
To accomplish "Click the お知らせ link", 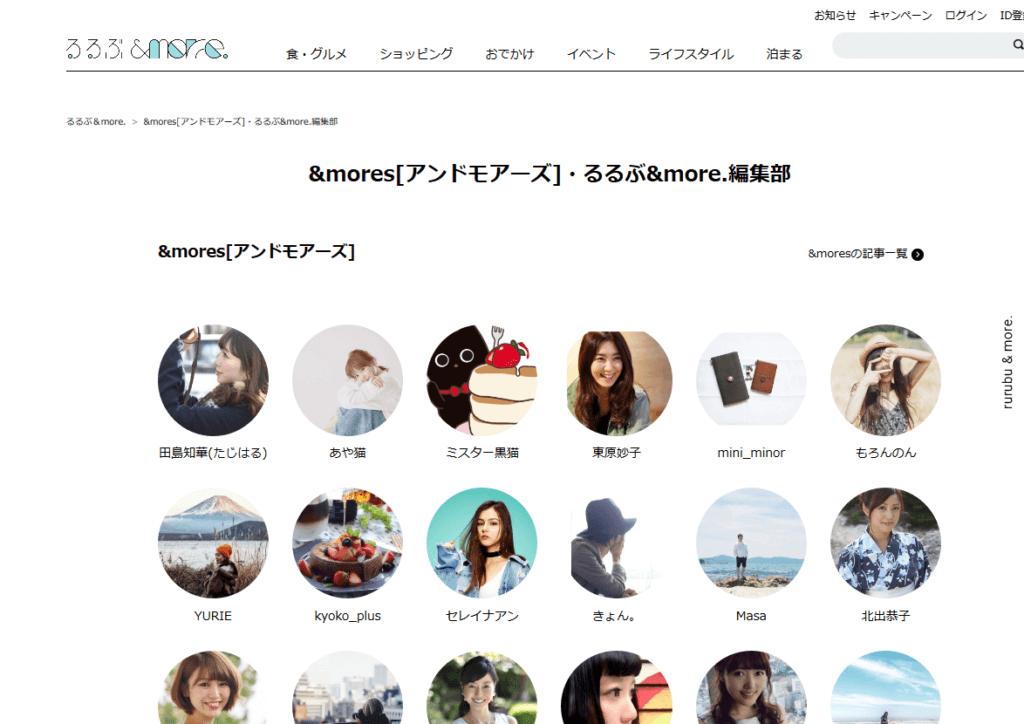I will pyautogui.click(x=835, y=15).
